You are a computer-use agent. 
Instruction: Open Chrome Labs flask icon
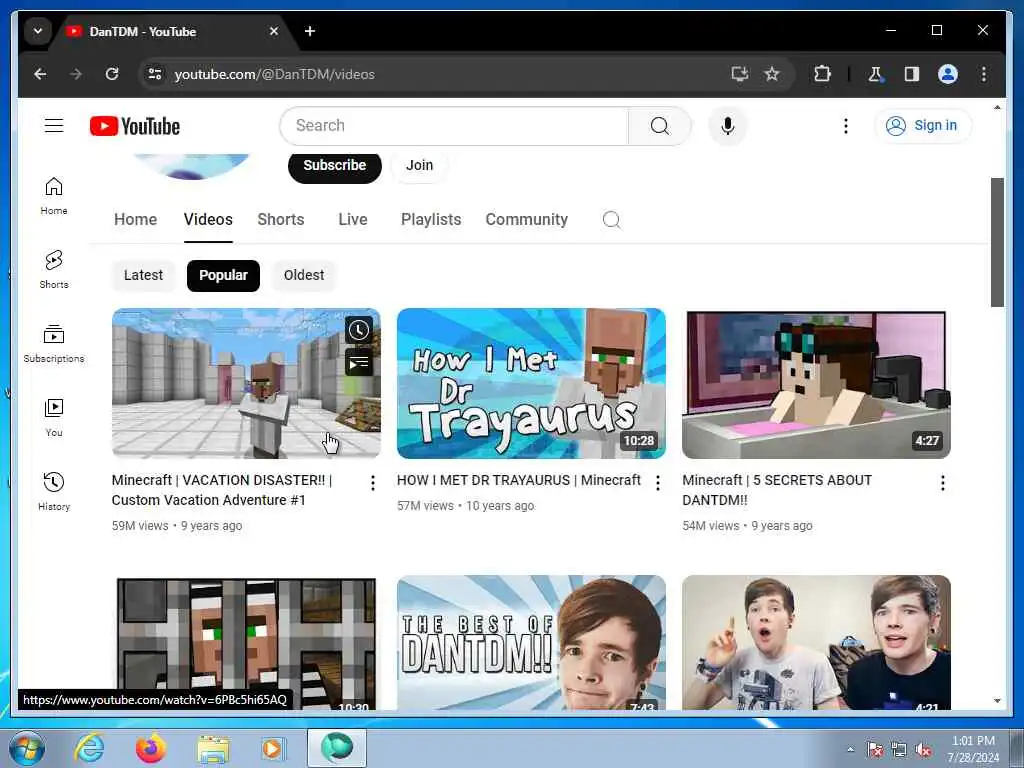click(875, 74)
